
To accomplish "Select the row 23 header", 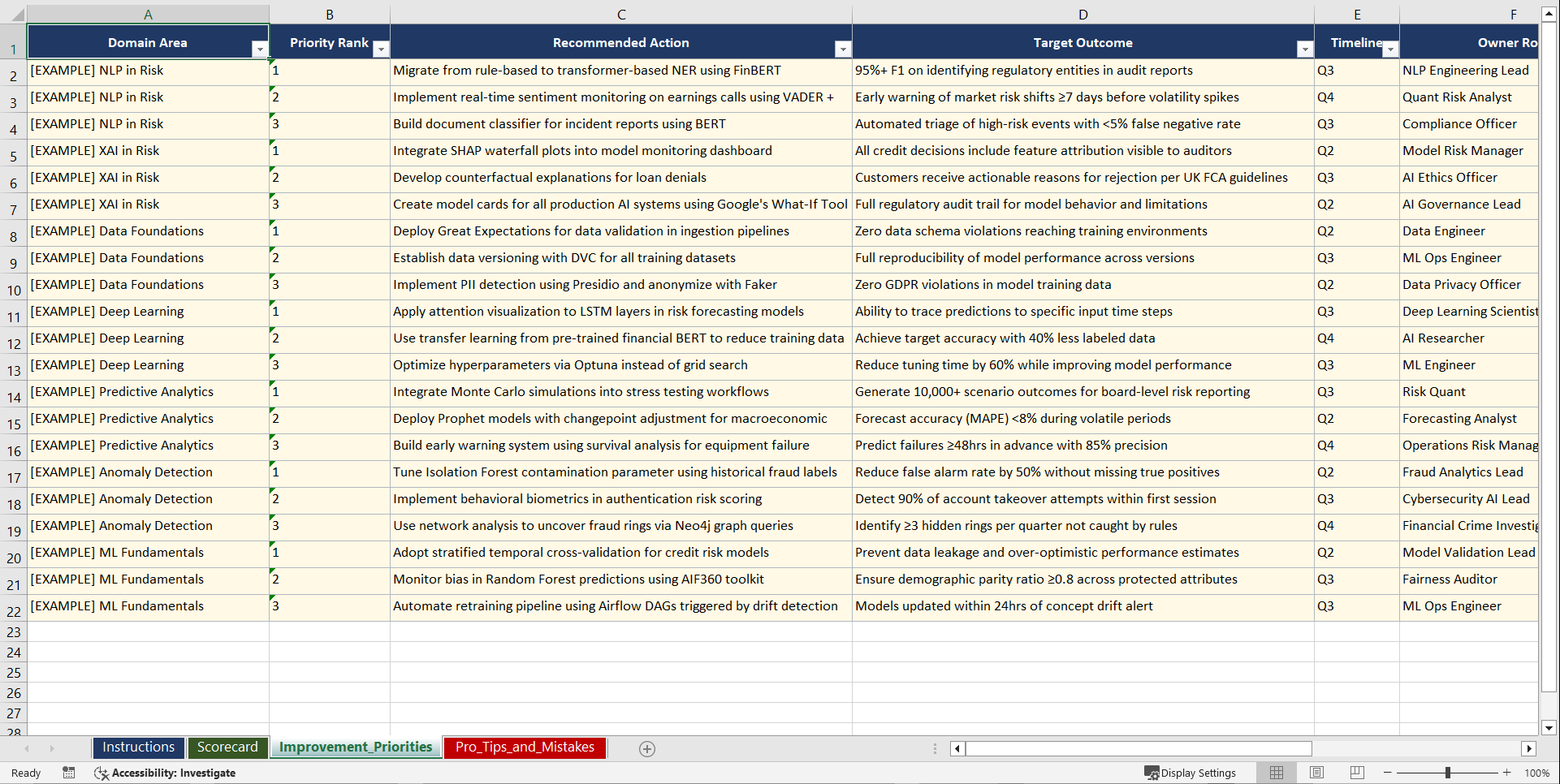I will point(13,631).
